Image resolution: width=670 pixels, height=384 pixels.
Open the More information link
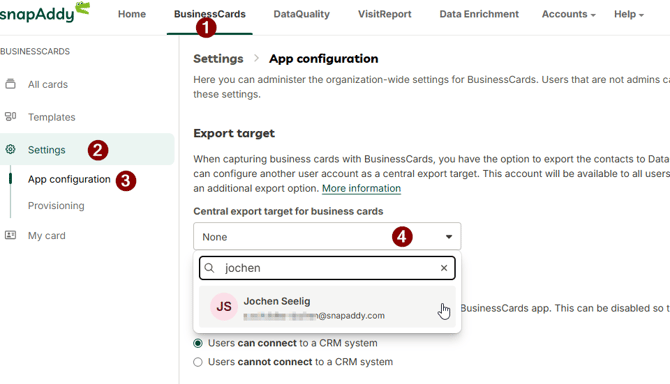tap(361, 188)
